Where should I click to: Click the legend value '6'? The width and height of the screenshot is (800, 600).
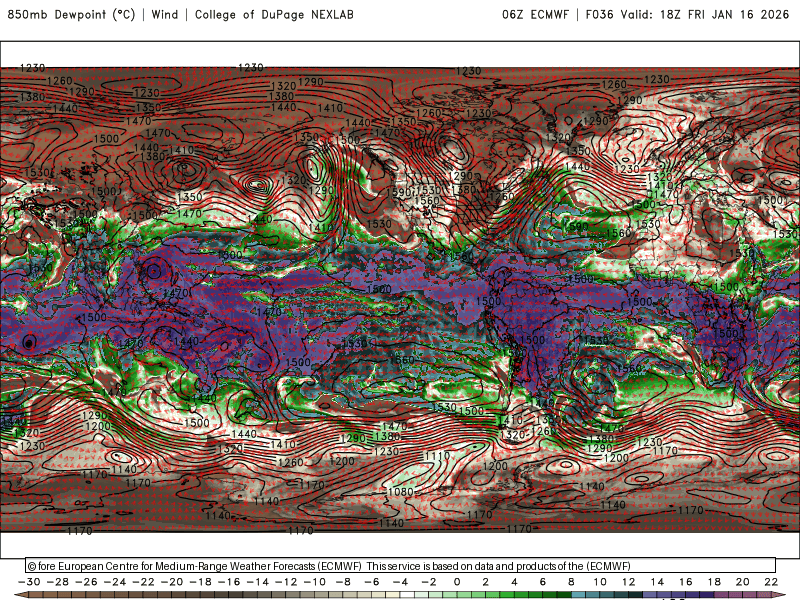(x=543, y=582)
